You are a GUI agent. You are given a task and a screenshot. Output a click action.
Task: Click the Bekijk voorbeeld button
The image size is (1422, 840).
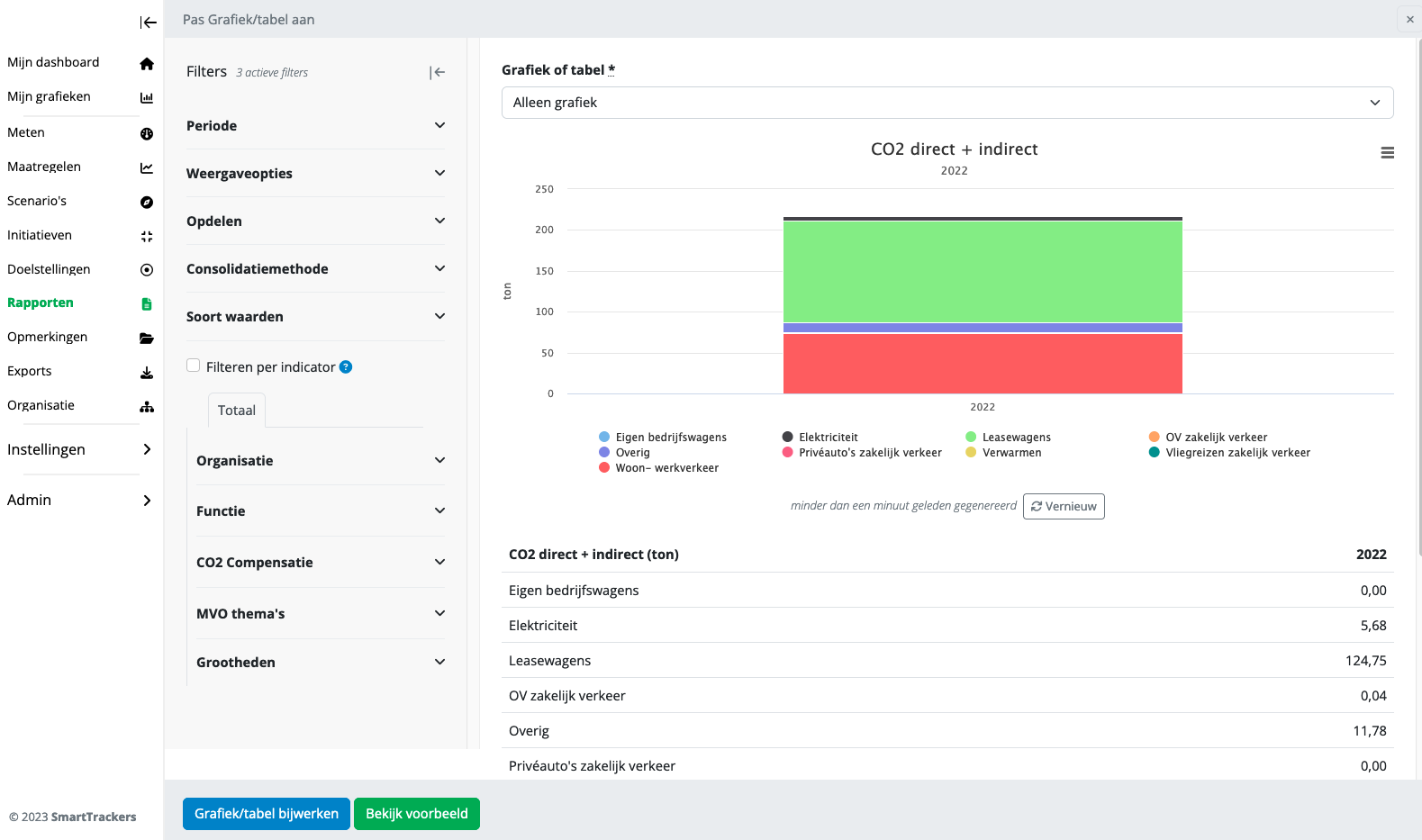pos(416,814)
